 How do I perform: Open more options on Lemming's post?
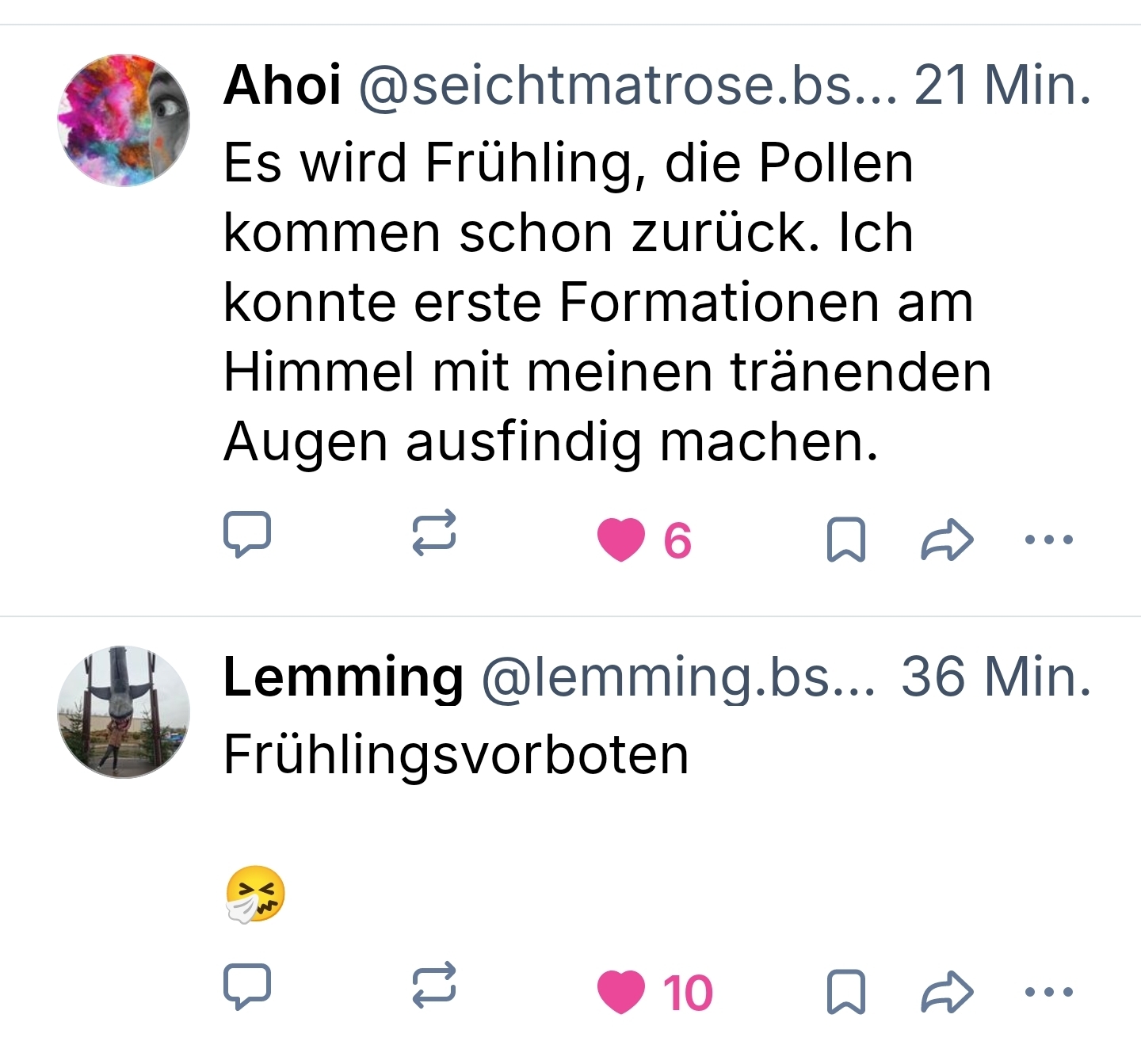[x=1048, y=992]
